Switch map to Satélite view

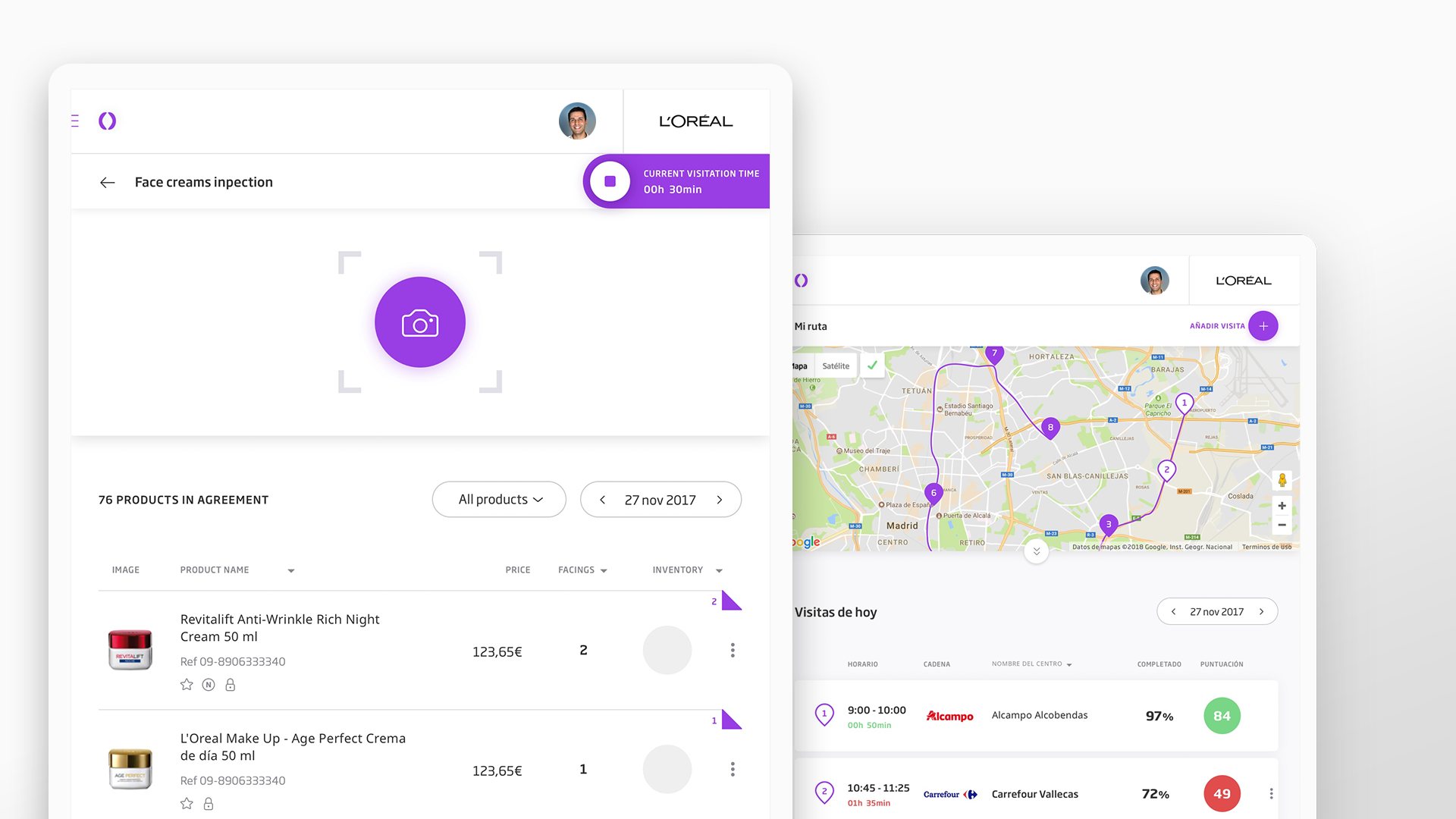tap(836, 366)
